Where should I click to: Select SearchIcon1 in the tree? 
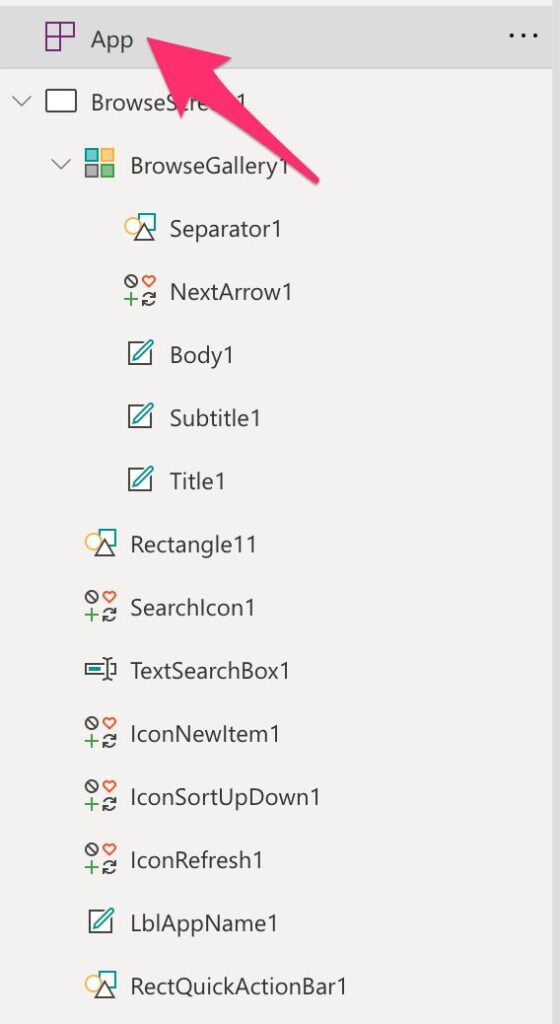pyautogui.click(x=192, y=607)
